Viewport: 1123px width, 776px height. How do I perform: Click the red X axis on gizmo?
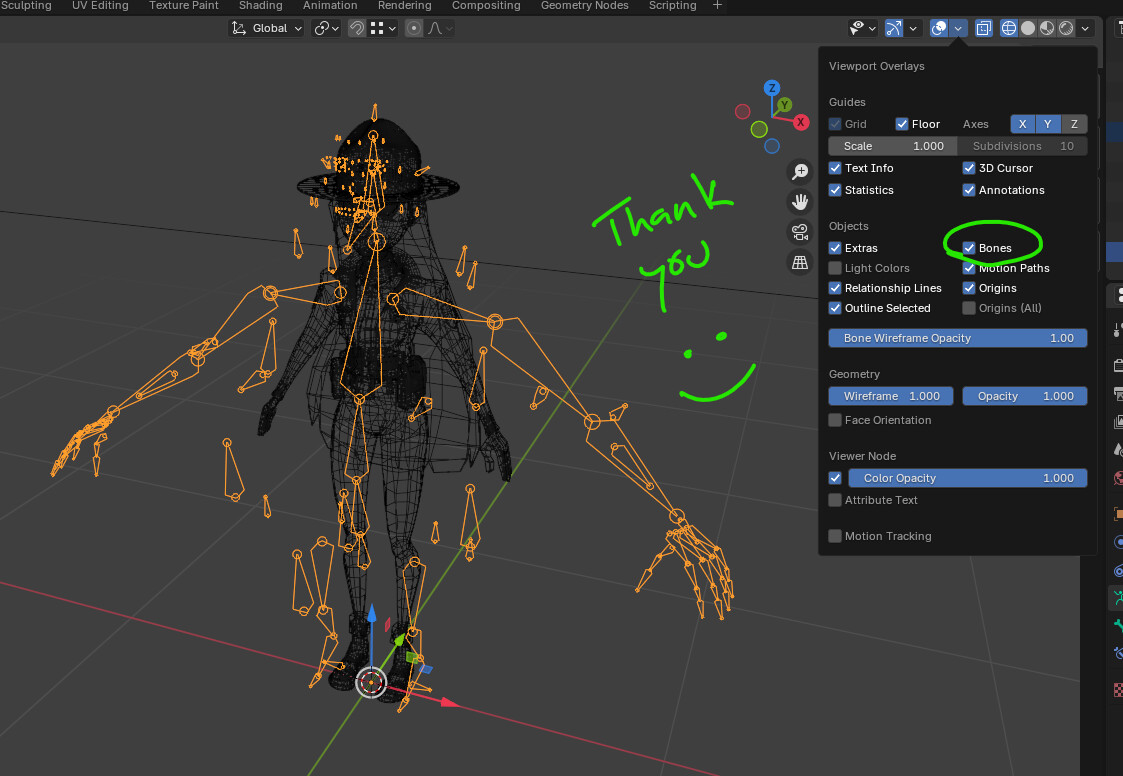pyautogui.click(x=801, y=122)
